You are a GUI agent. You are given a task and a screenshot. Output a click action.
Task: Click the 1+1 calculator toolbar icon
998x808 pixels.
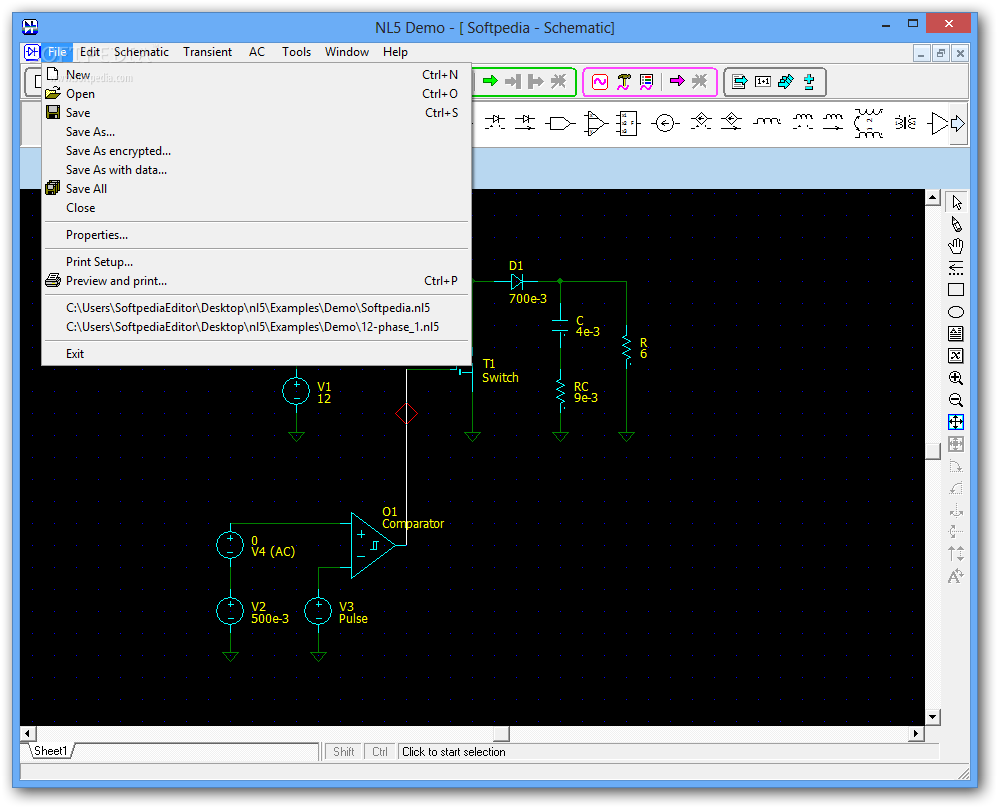point(763,82)
